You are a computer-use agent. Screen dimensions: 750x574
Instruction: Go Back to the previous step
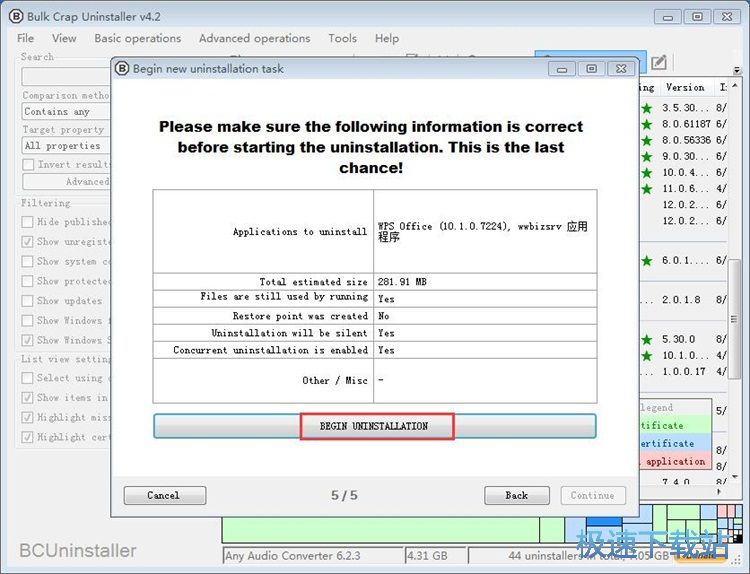(x=517, y=496)
